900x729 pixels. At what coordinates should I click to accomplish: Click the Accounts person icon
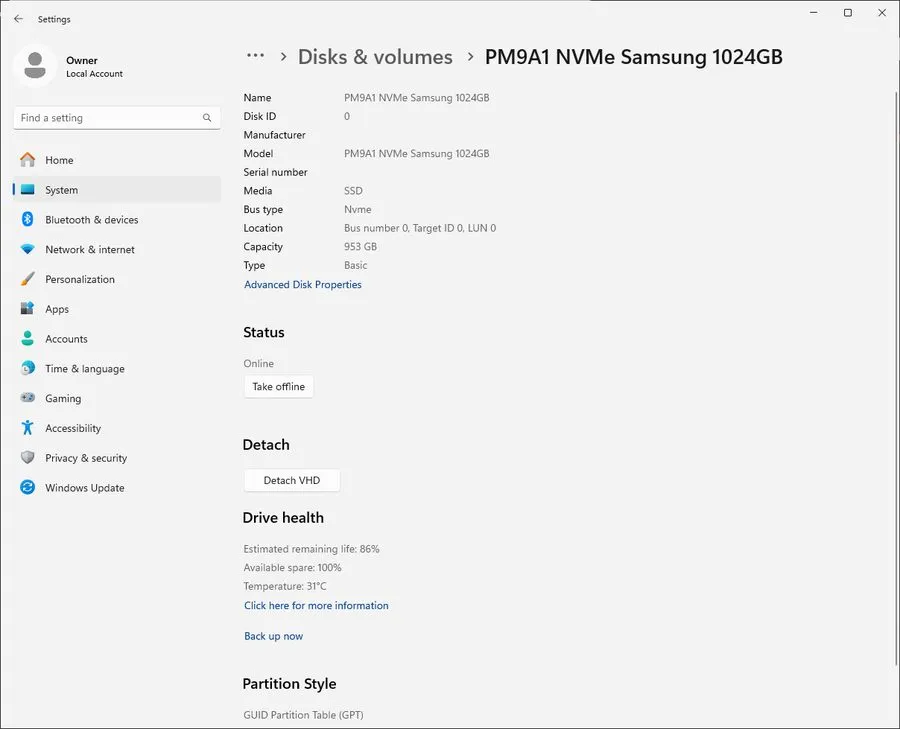28,339
